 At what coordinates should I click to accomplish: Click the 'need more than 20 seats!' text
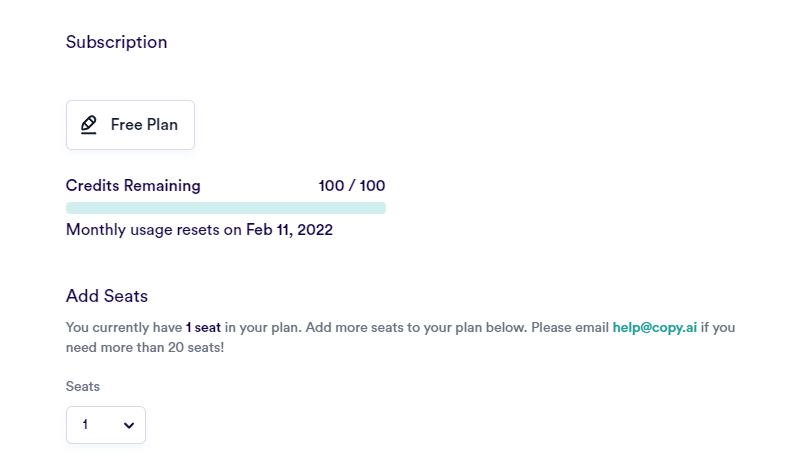[145, 347]
